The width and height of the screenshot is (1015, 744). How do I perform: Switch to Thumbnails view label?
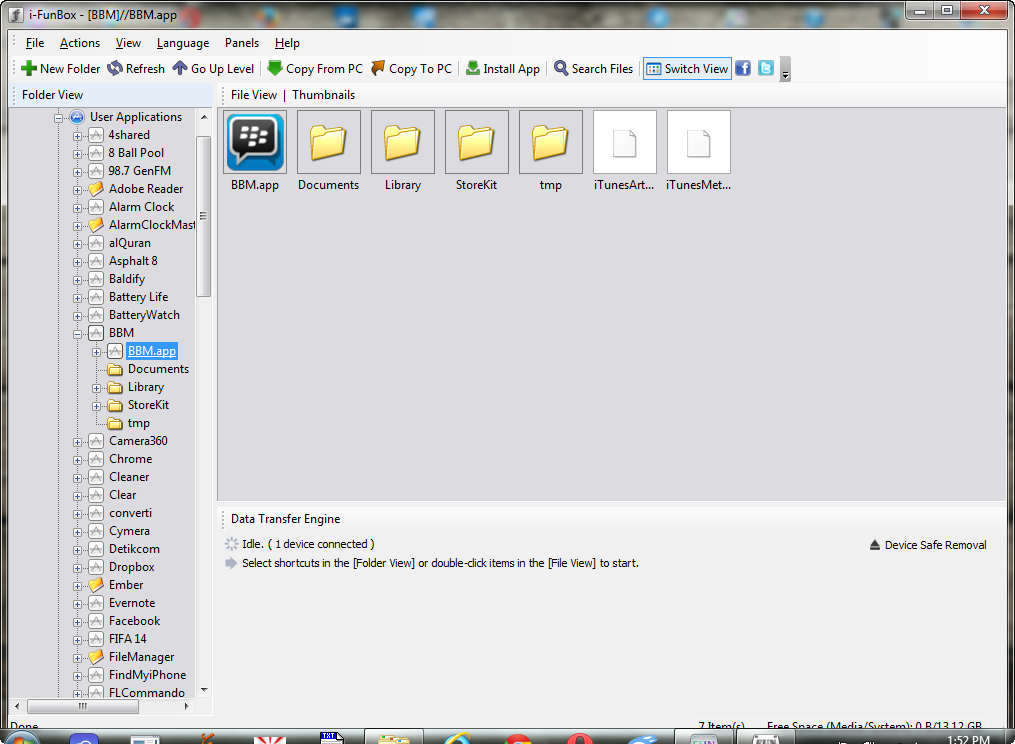tap(323, 95)
